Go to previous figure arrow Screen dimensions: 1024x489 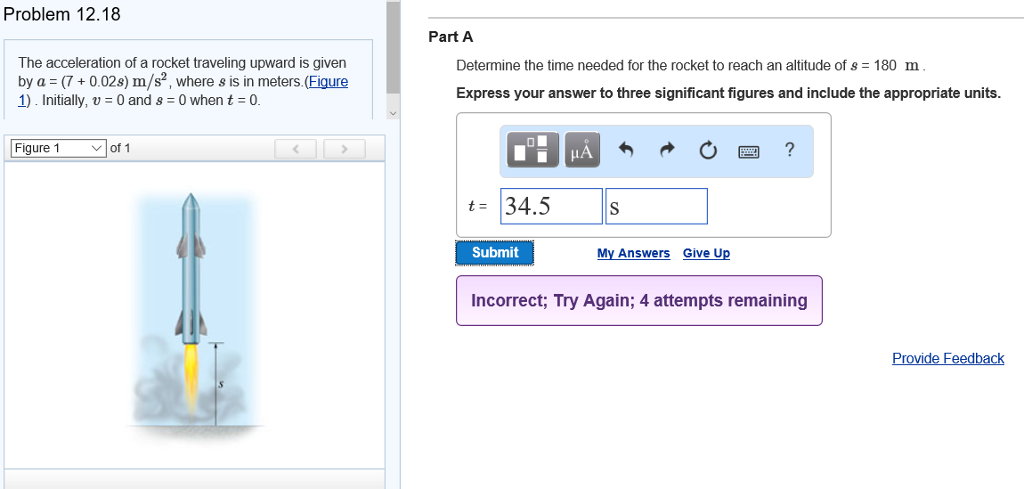click(296, 149)
